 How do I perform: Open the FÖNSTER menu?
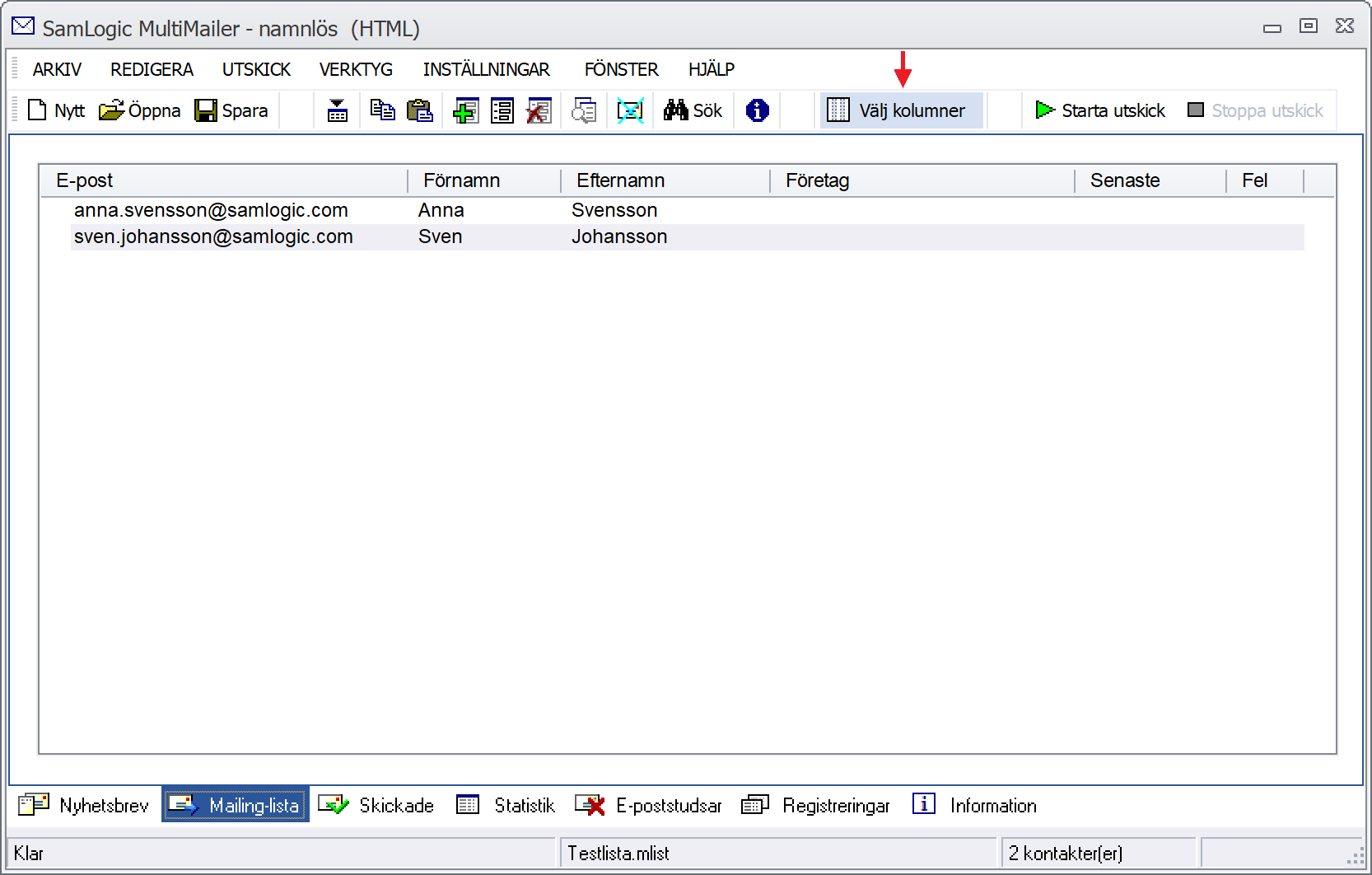tap(621, 69)
